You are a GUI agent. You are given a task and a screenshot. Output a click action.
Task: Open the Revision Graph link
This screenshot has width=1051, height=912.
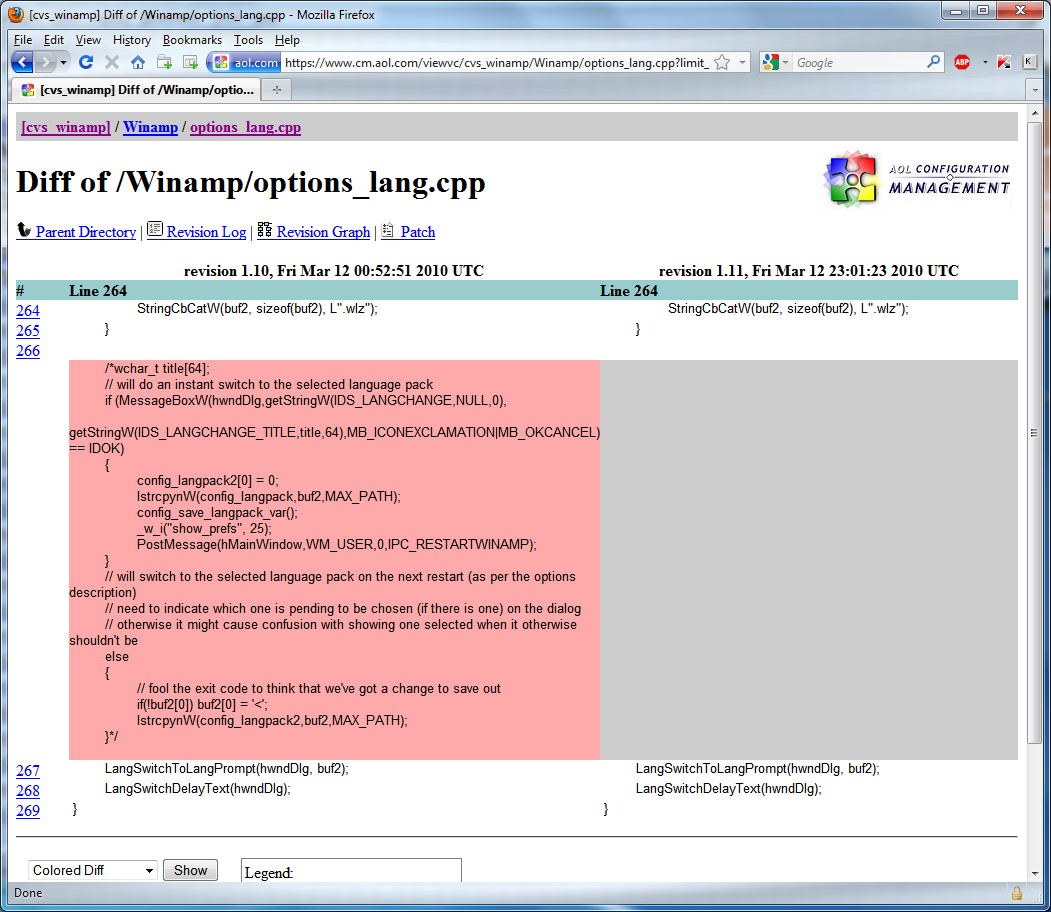click(323, 232)
